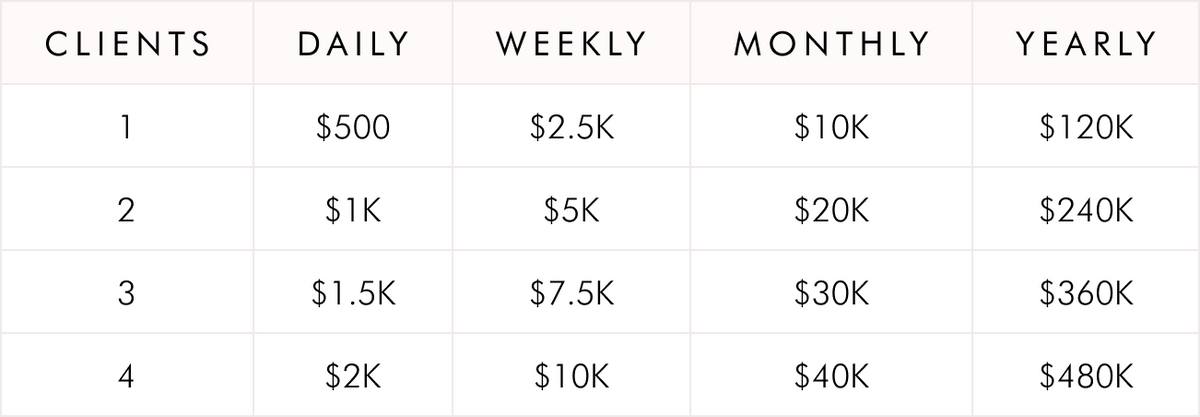Select the MONTHLY column header
1200x417 pixels.
point(832,44)
